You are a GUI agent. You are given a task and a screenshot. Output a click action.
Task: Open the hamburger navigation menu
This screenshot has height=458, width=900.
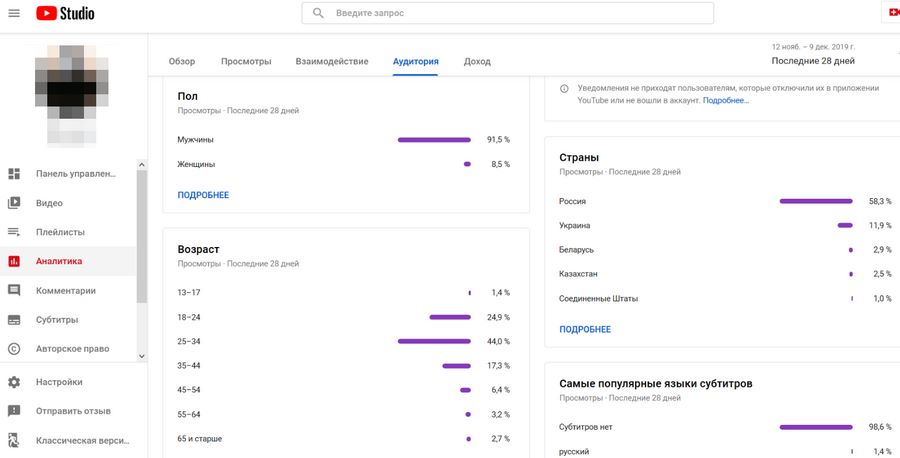tap(14, 13)
